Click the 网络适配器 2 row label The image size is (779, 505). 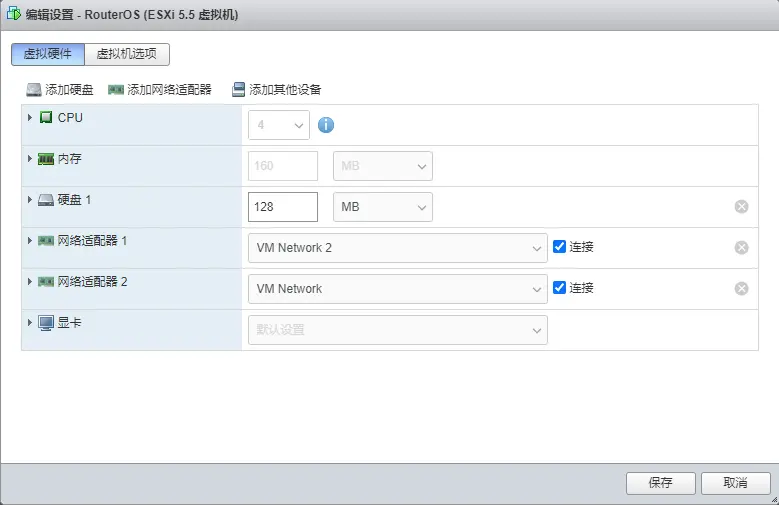pyautogui.click(x=92, y=282)
